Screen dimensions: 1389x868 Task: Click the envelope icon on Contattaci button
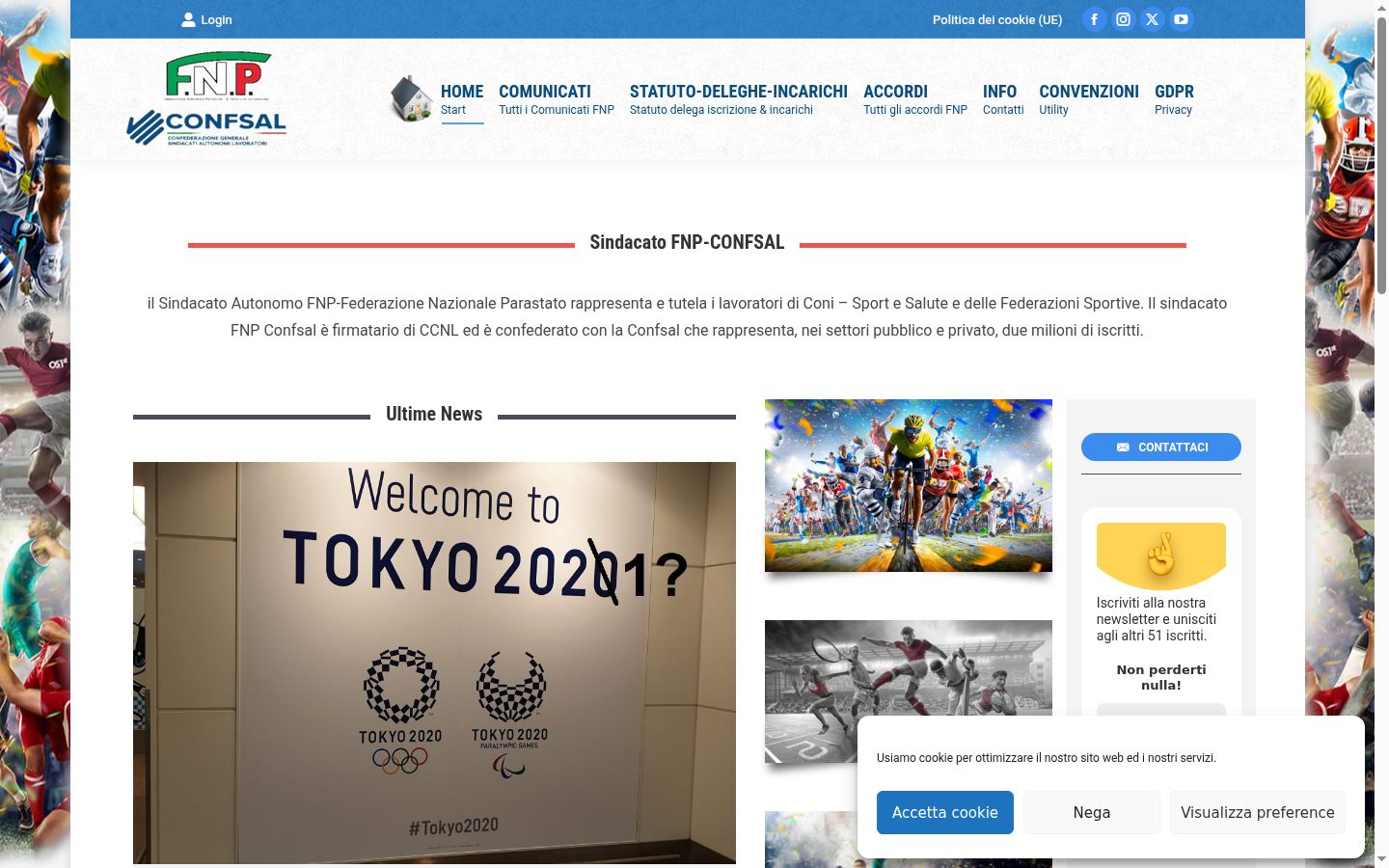click(1123, 448)
